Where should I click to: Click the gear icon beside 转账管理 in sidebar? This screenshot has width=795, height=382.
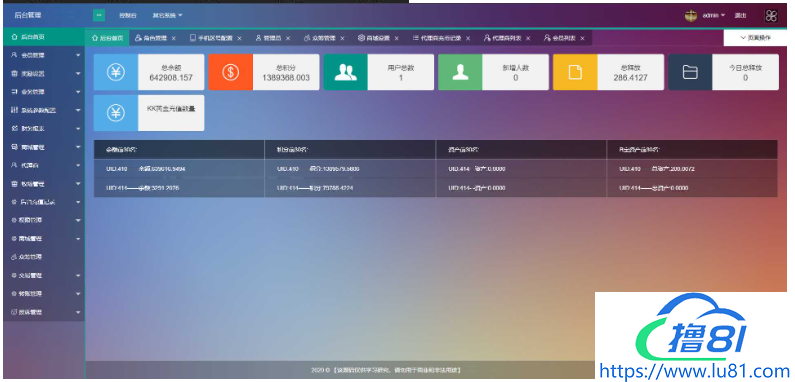click(x=14, y=294)
